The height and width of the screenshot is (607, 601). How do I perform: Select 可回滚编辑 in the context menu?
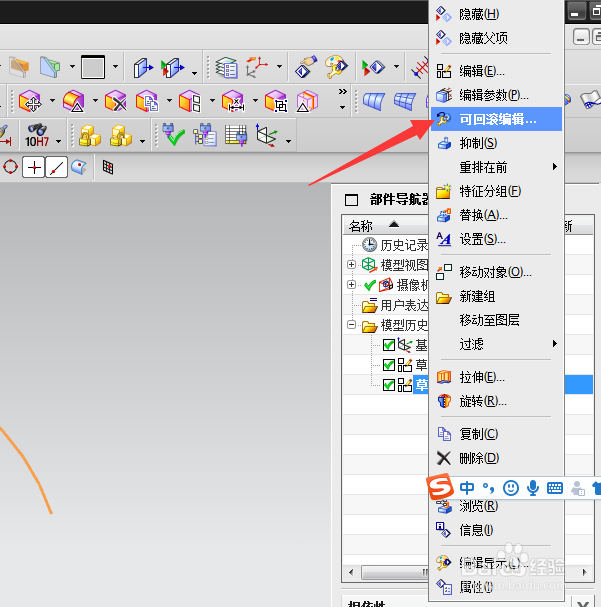496,119
